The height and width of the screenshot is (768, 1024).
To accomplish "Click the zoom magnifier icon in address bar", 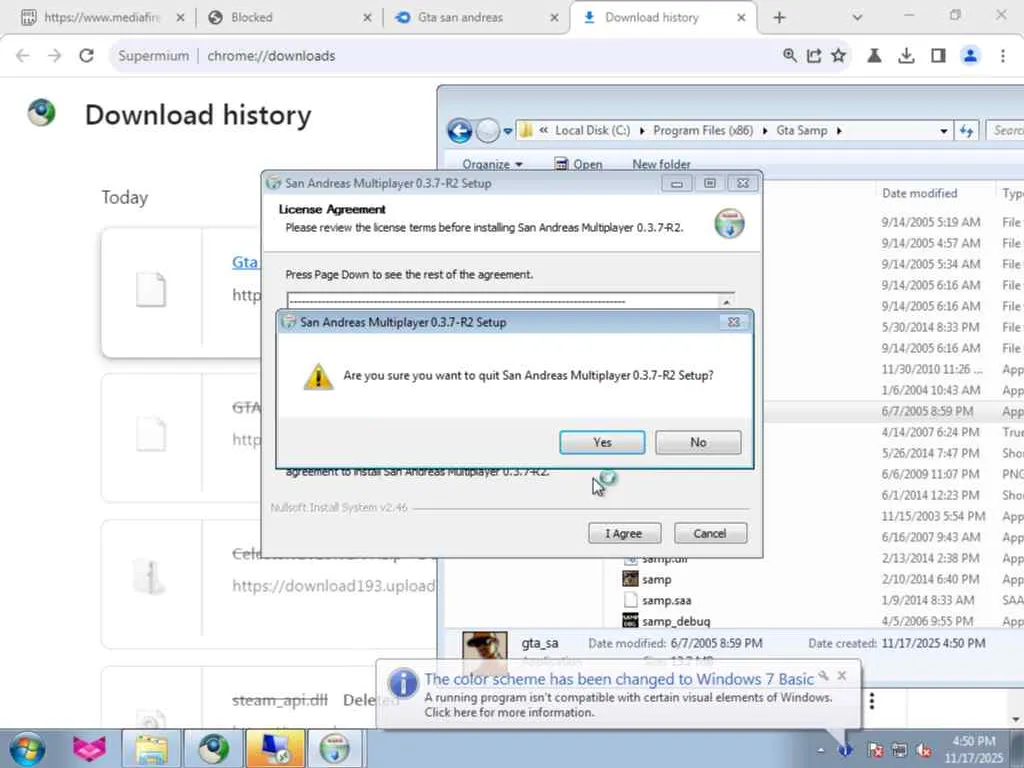I will [790, 56].
